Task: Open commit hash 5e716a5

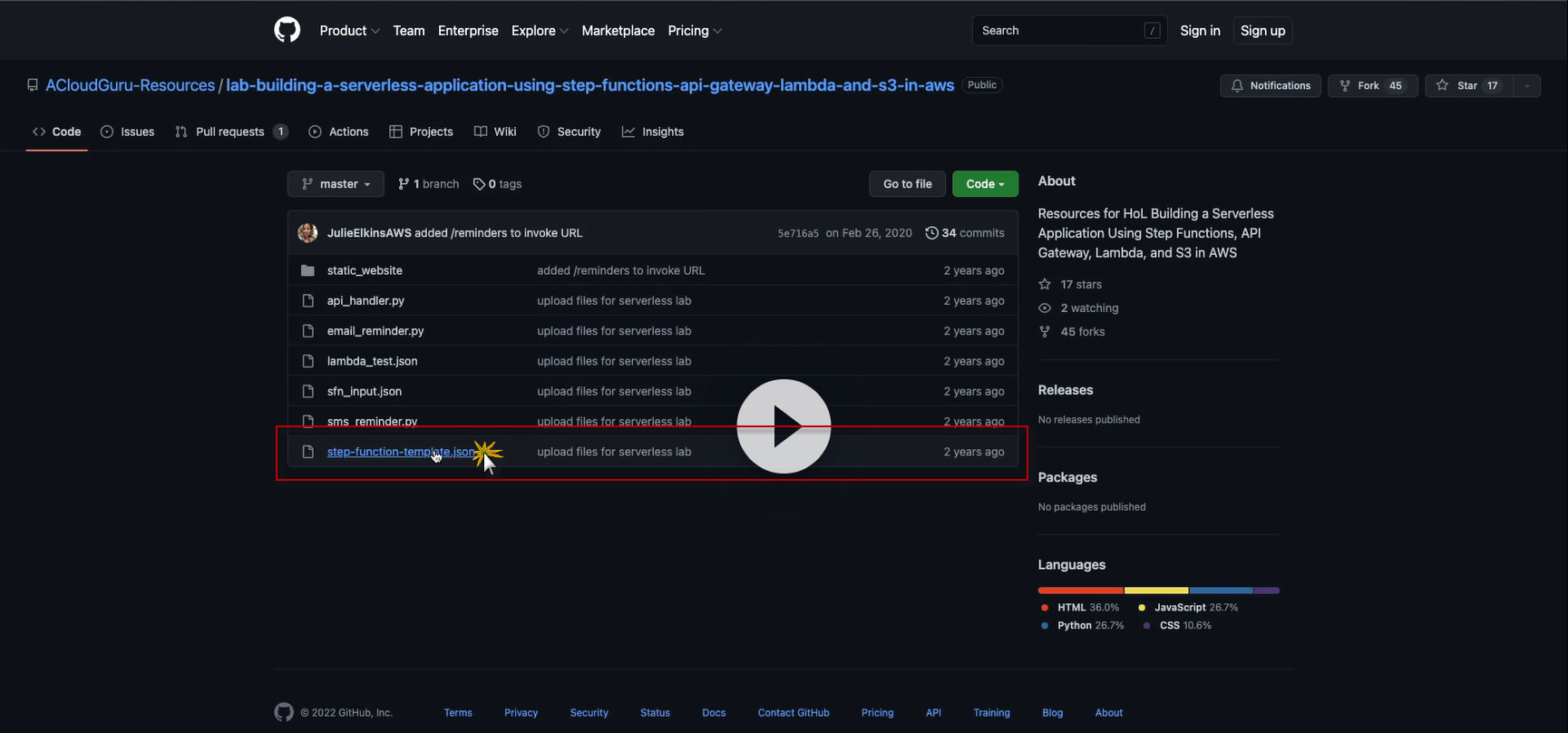Action: point(798,233)
